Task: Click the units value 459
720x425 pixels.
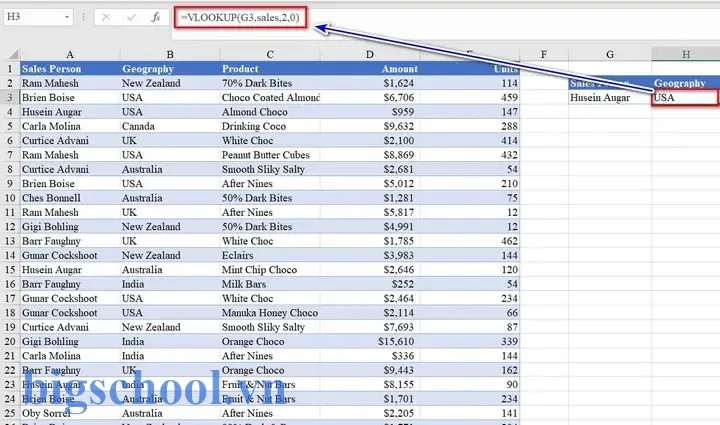Action: (x=470, y=98)
